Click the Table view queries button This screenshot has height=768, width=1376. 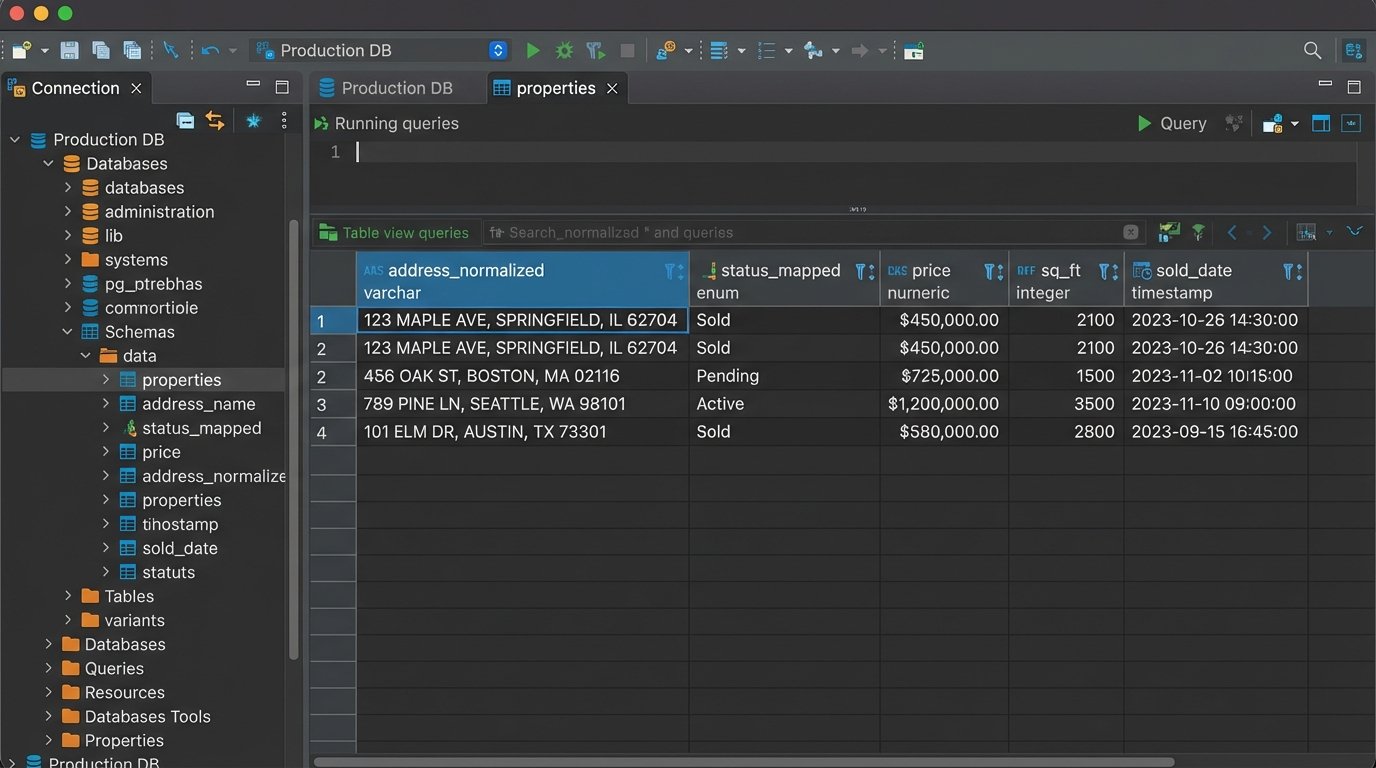[x=394, y=233]
